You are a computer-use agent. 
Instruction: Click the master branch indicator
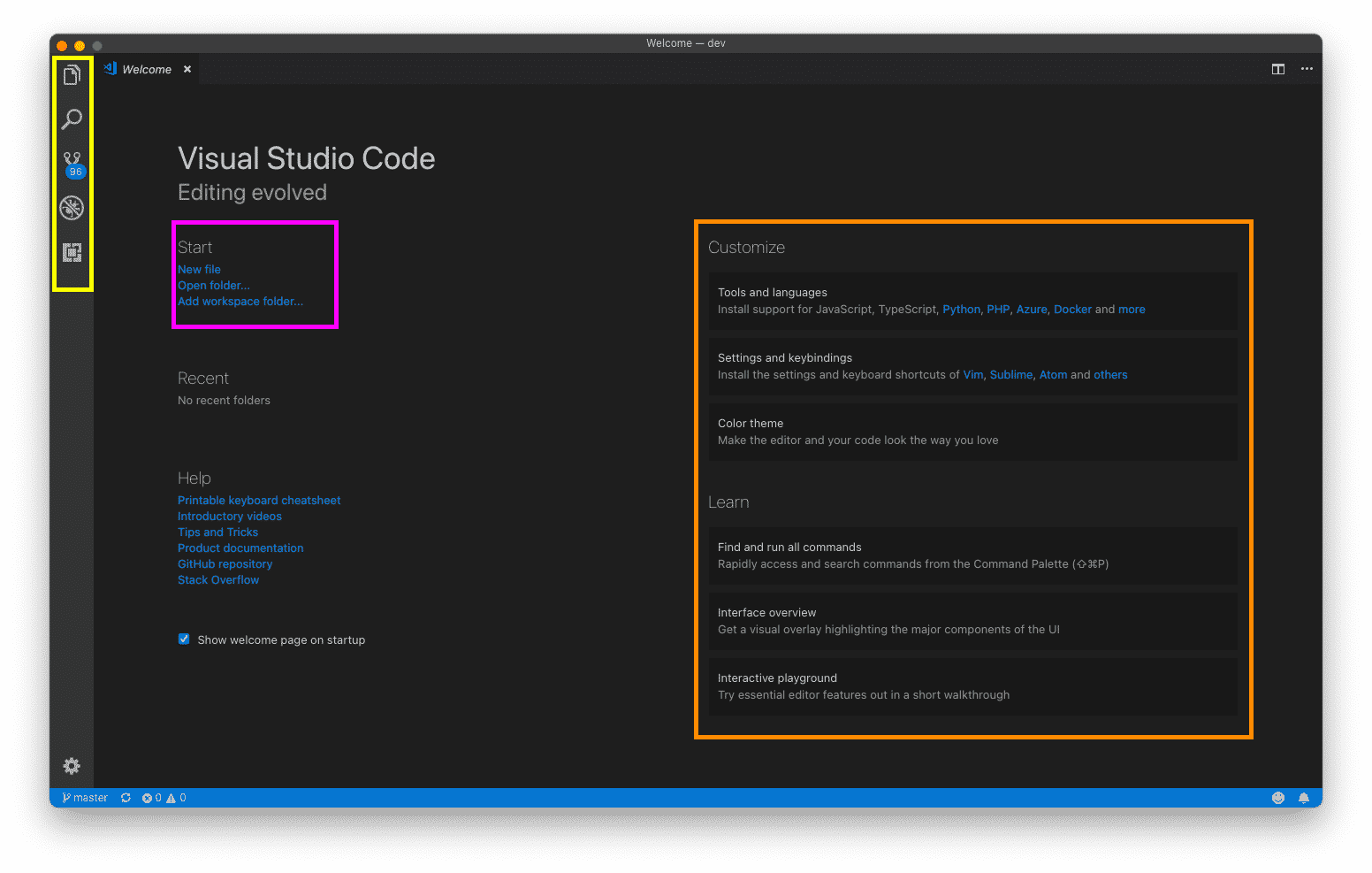click(x=84, y=797)
